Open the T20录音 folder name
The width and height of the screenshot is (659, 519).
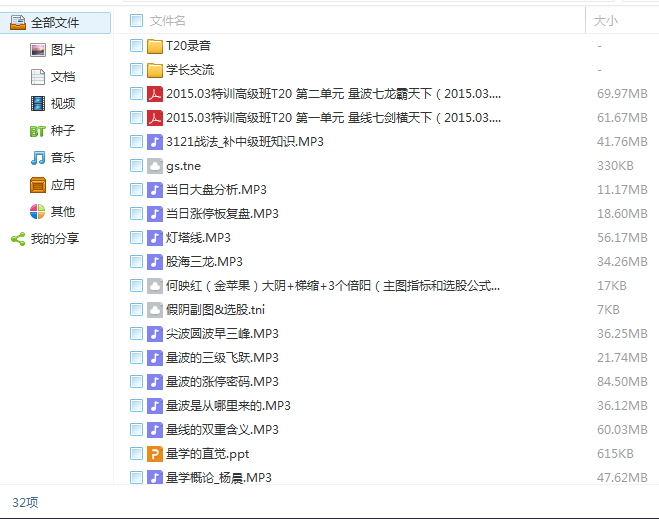pos(188,46)
